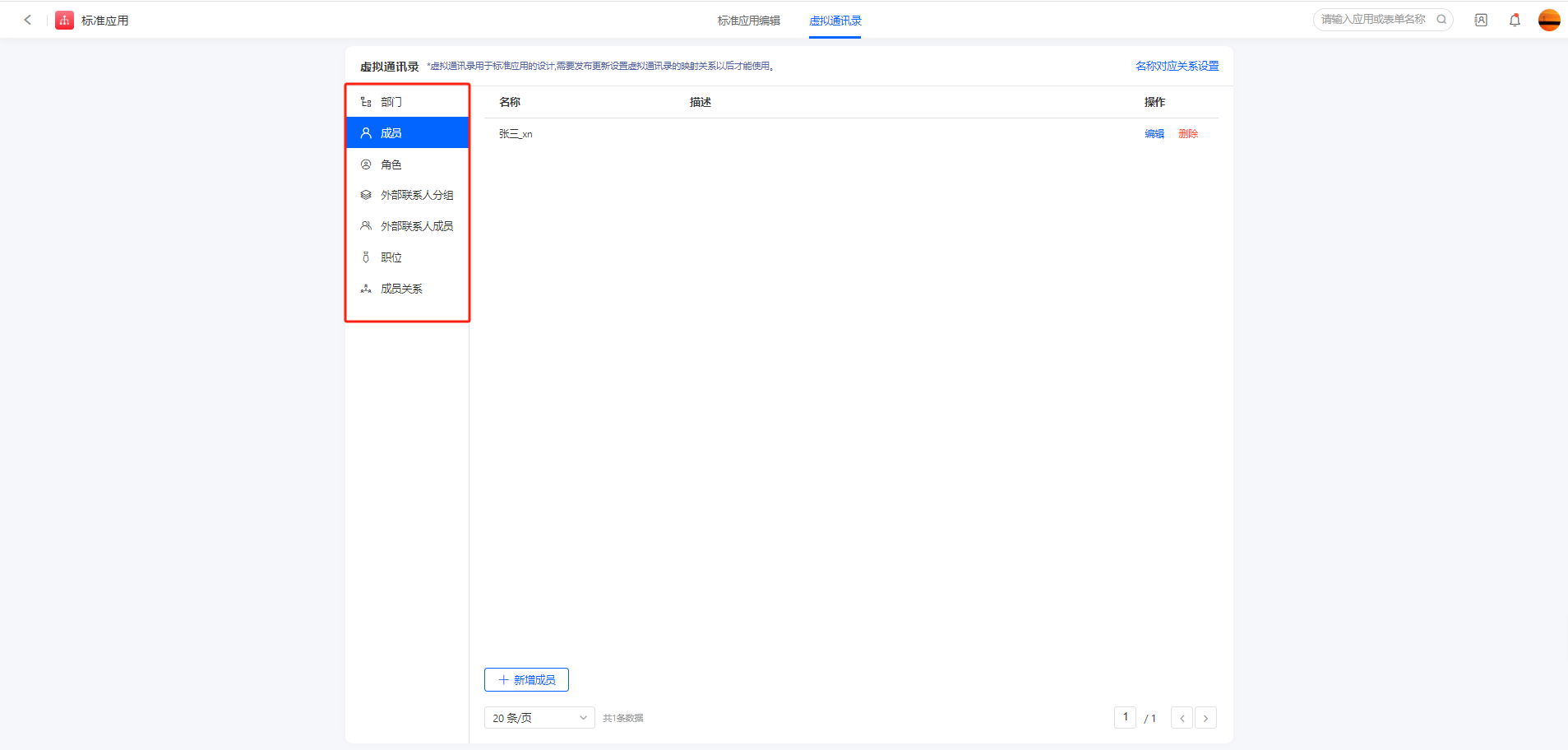Screen dimensions: 1568x750
Task: Open 成员关系 in the sidebar
Action: click(x=401, y=289)
